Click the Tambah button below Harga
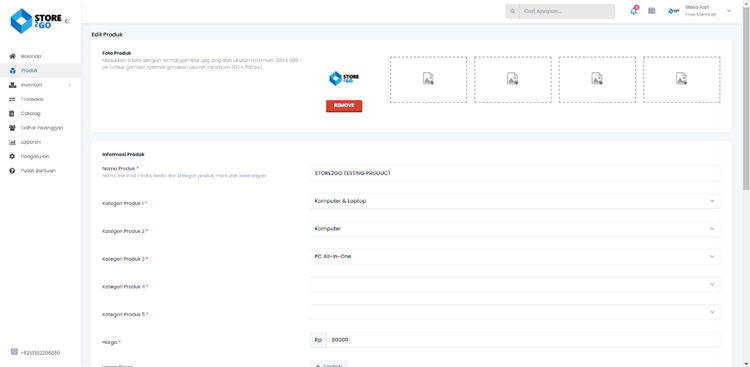 pyautogui.click(x=329, y=364)
